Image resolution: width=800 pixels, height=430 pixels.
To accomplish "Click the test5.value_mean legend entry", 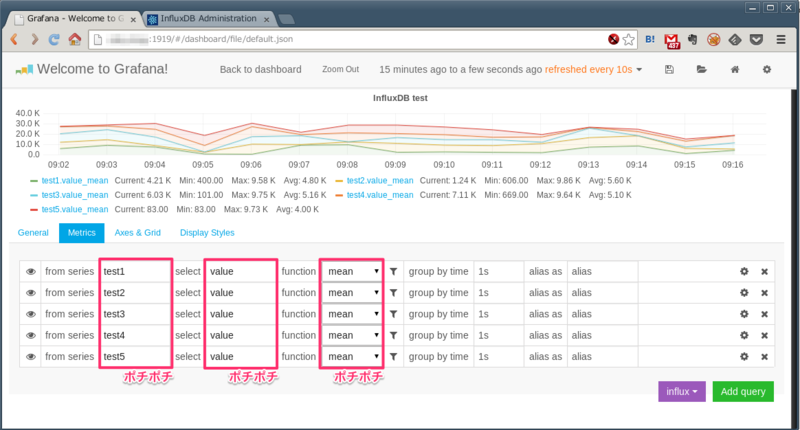I will coord(74,209).
